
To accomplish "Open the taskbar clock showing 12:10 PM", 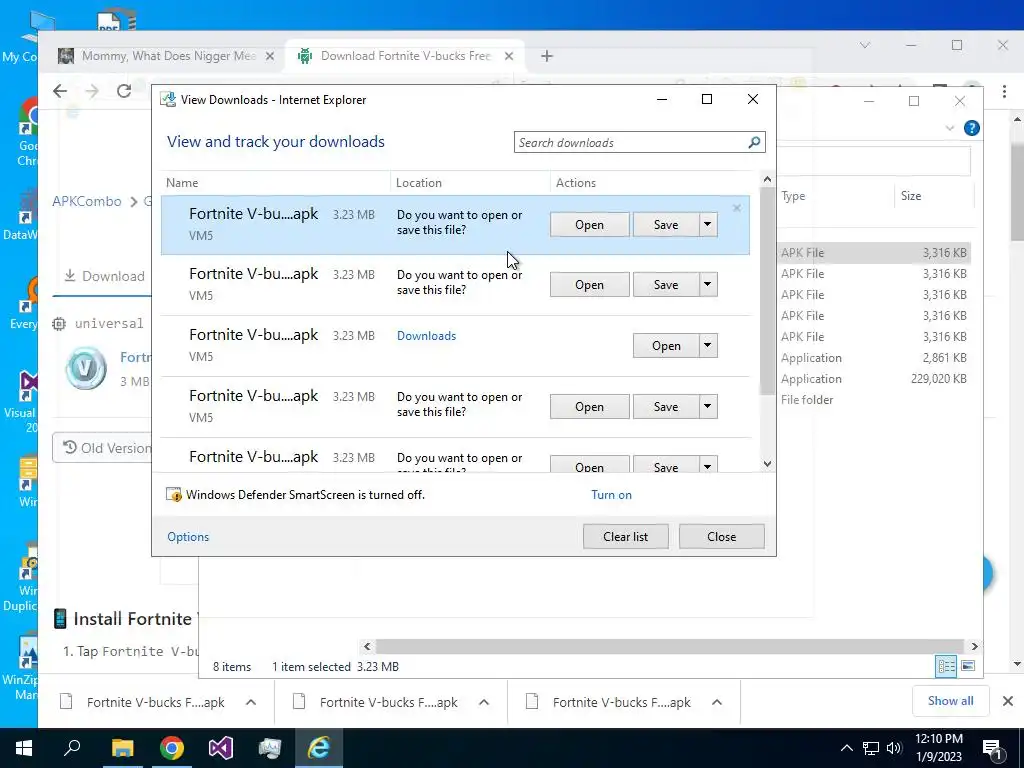I will [938, 748].
